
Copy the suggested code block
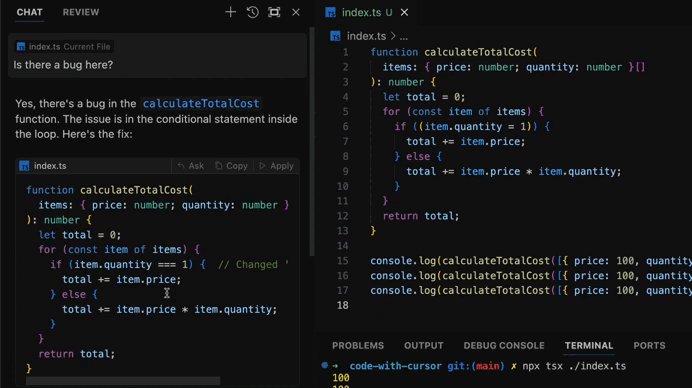(231, 166)
